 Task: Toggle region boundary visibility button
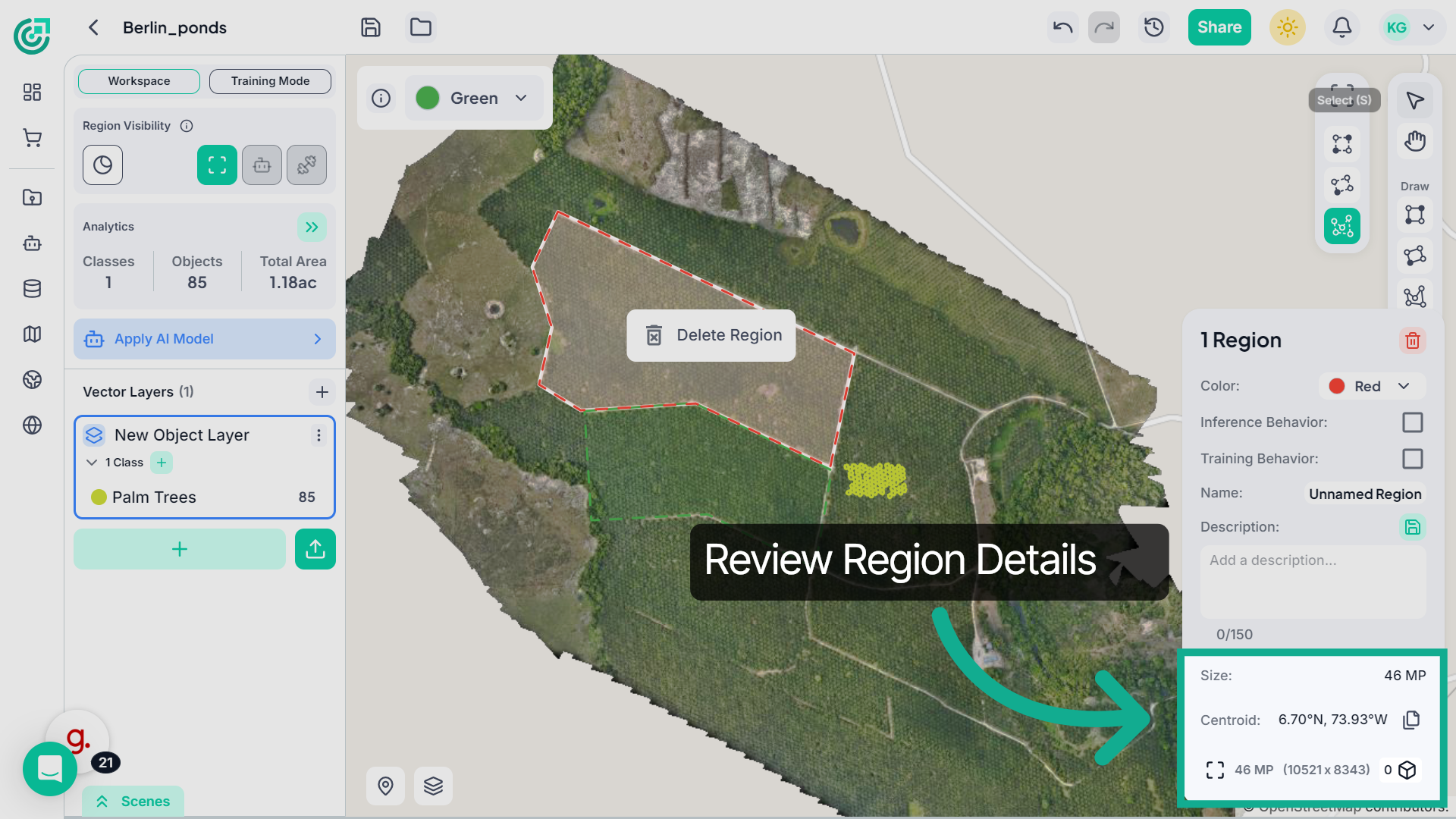tap(217, 165)
